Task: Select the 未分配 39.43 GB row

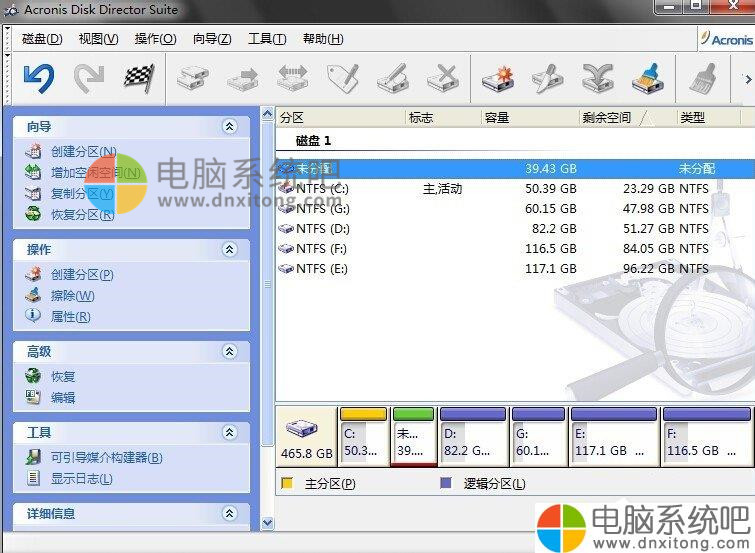Action: pos(515,169)
